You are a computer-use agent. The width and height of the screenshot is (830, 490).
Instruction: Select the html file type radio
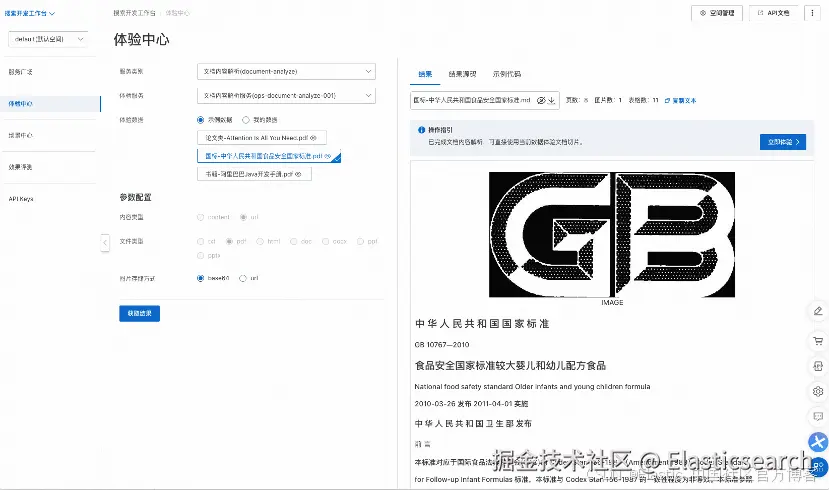(x=260, y=241)
